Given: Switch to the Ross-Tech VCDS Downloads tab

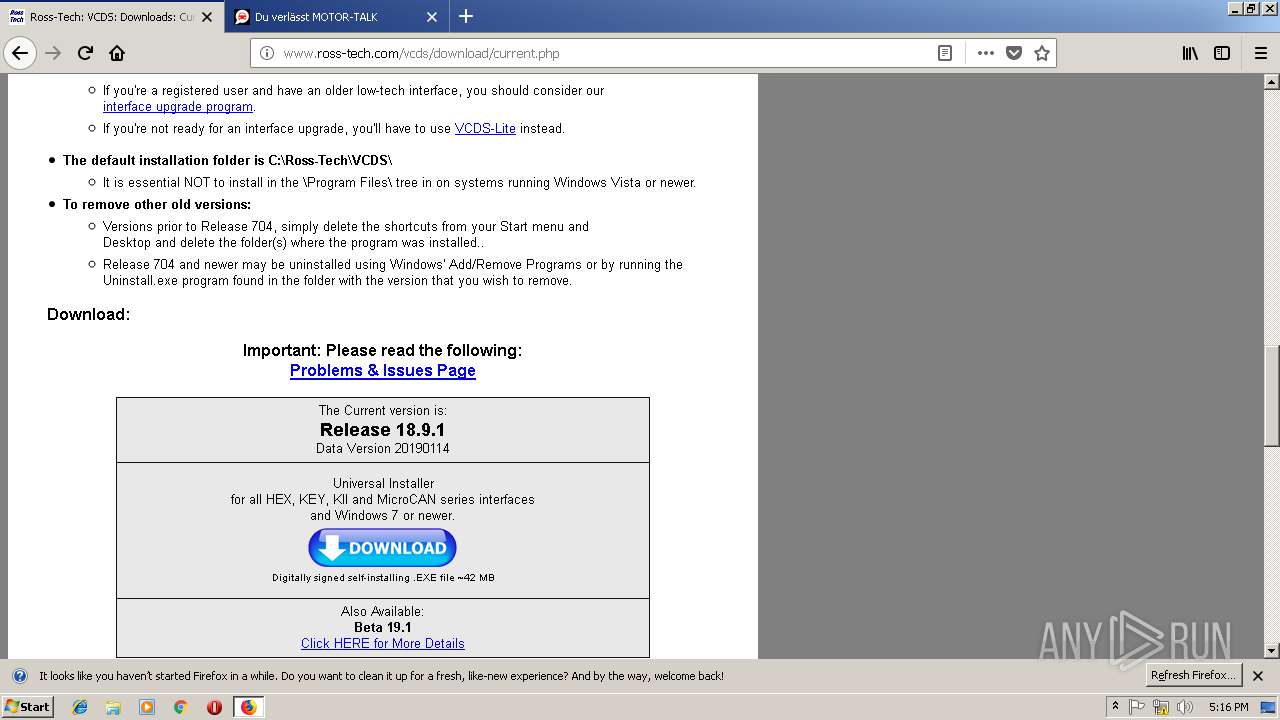Looking at the screenshot, I should point(112,17).
